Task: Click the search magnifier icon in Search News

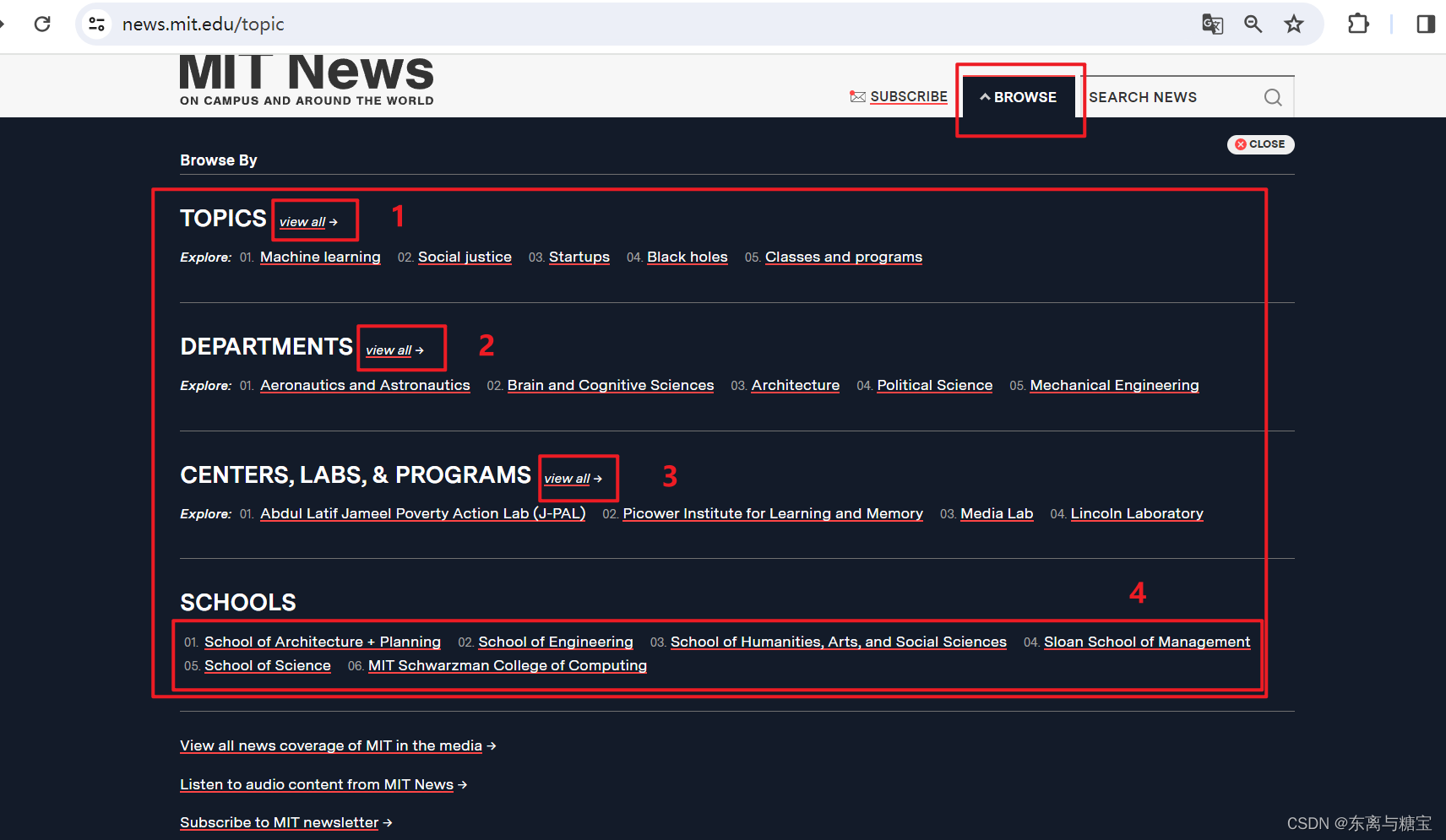Action: (1273, 97)
